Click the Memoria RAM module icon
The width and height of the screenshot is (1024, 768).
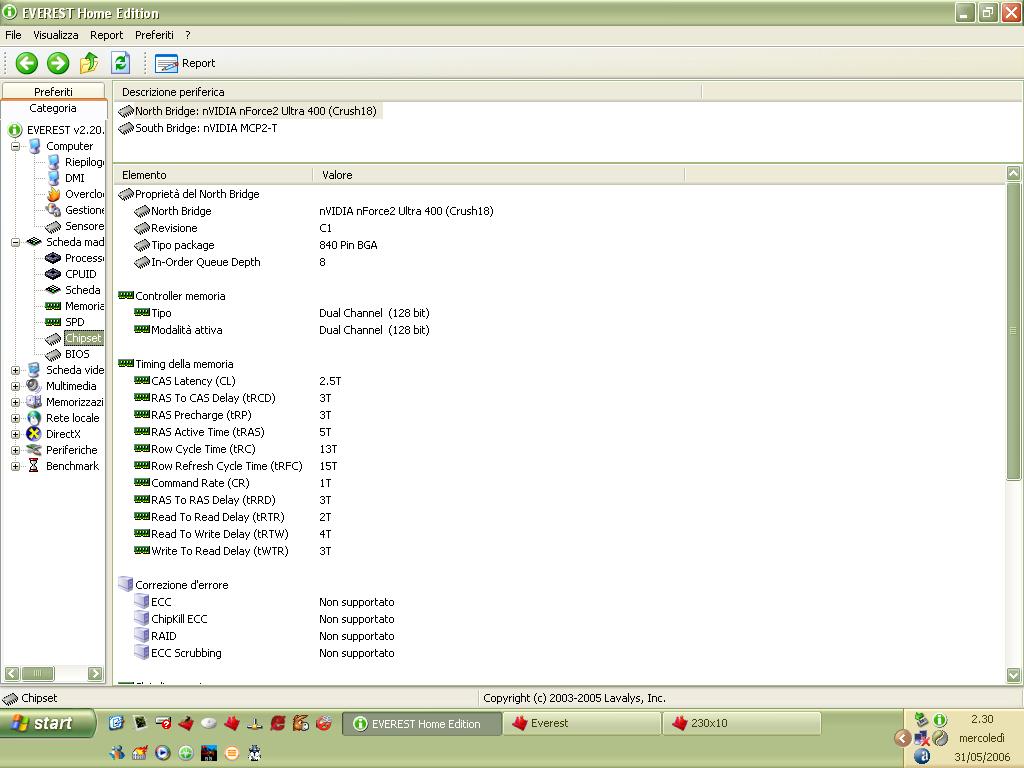pyautogui.click(x=53, y=306)
